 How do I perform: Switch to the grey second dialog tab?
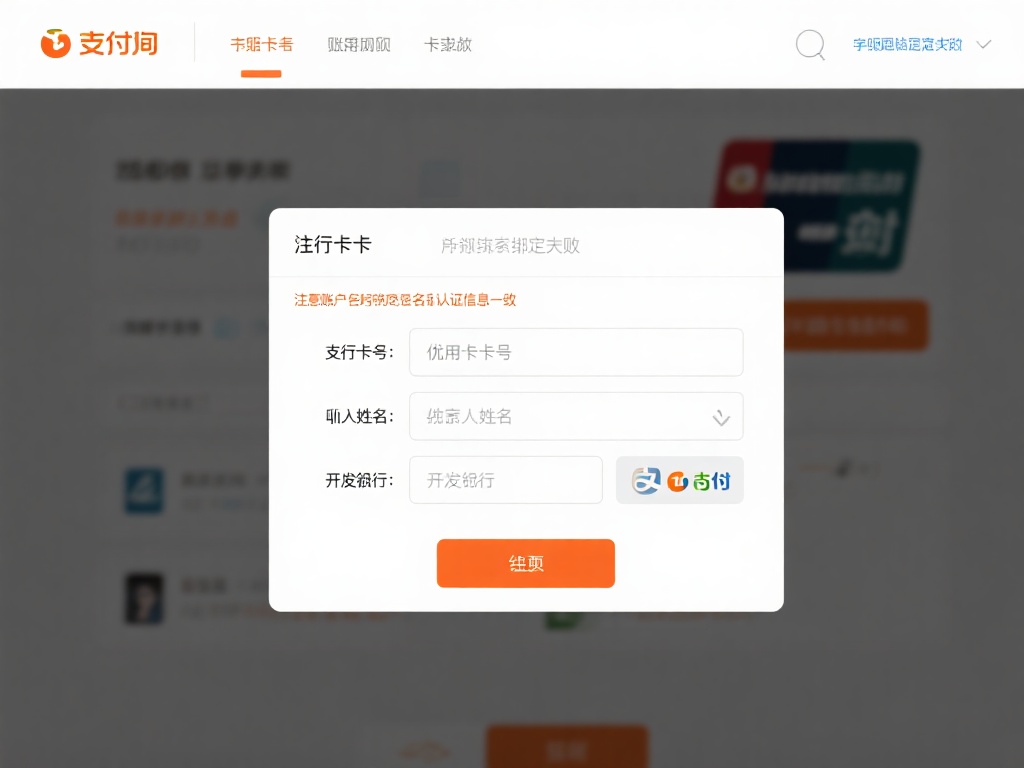510,245
